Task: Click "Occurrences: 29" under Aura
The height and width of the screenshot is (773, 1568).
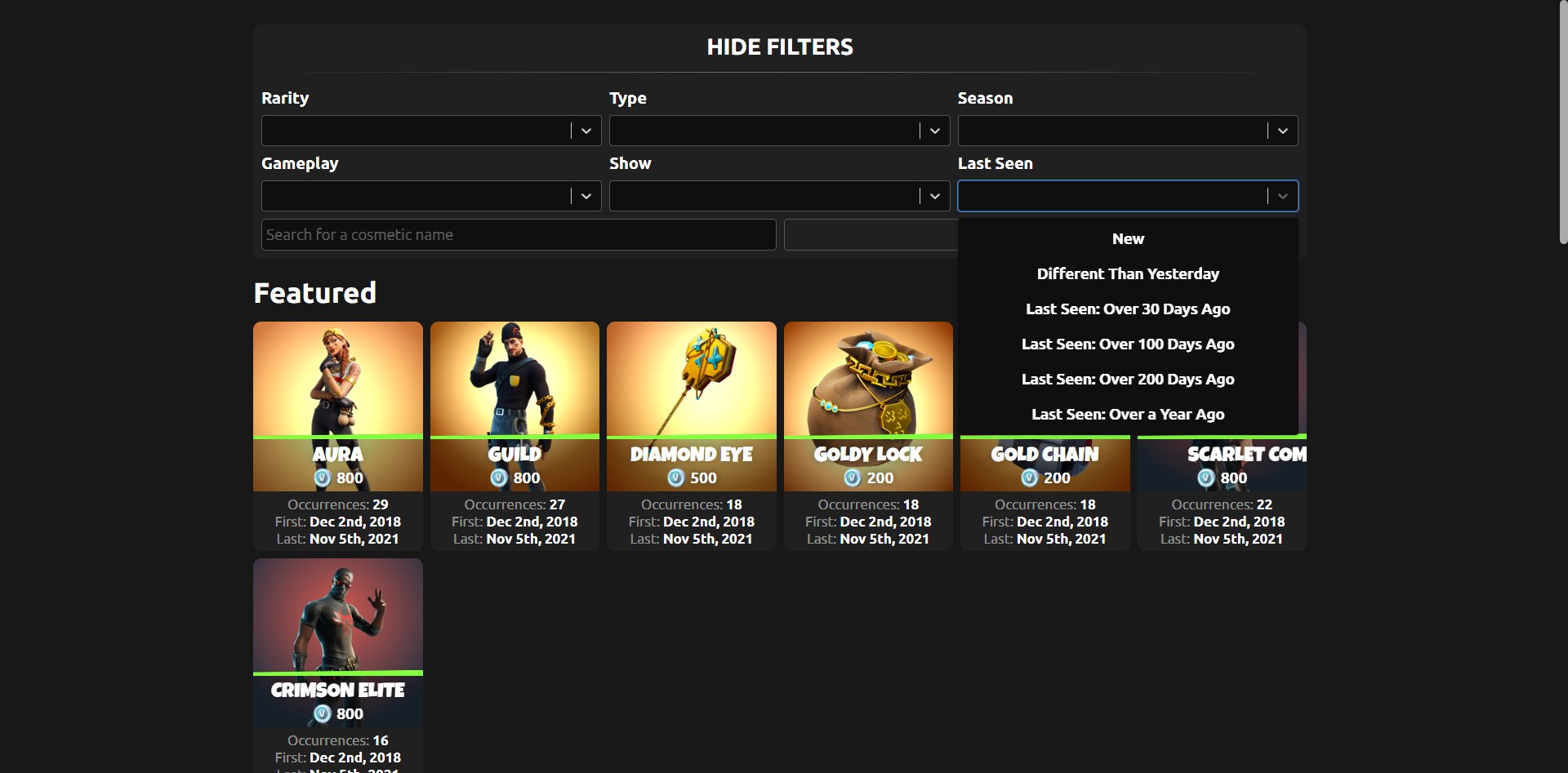Action: point(338,504)
